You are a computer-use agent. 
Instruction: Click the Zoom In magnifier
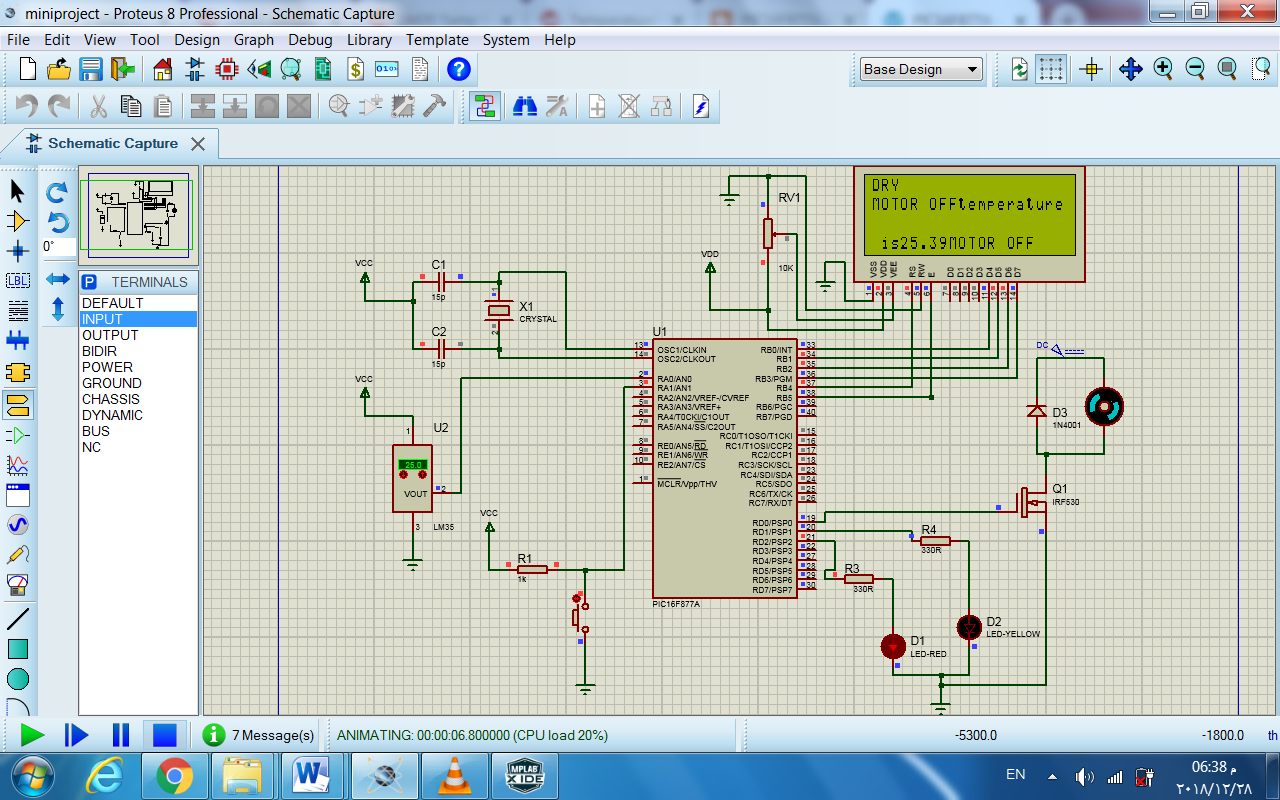[x=1162, y=69]
